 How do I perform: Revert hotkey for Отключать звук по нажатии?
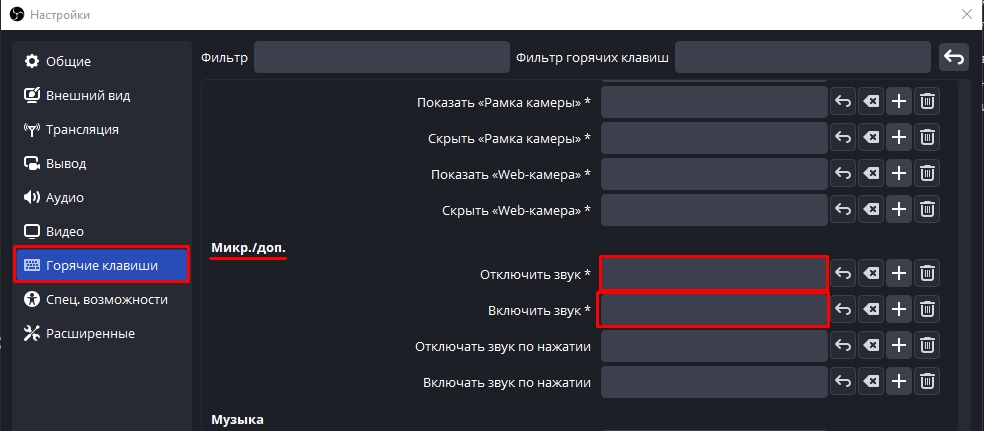click(843, 345)
